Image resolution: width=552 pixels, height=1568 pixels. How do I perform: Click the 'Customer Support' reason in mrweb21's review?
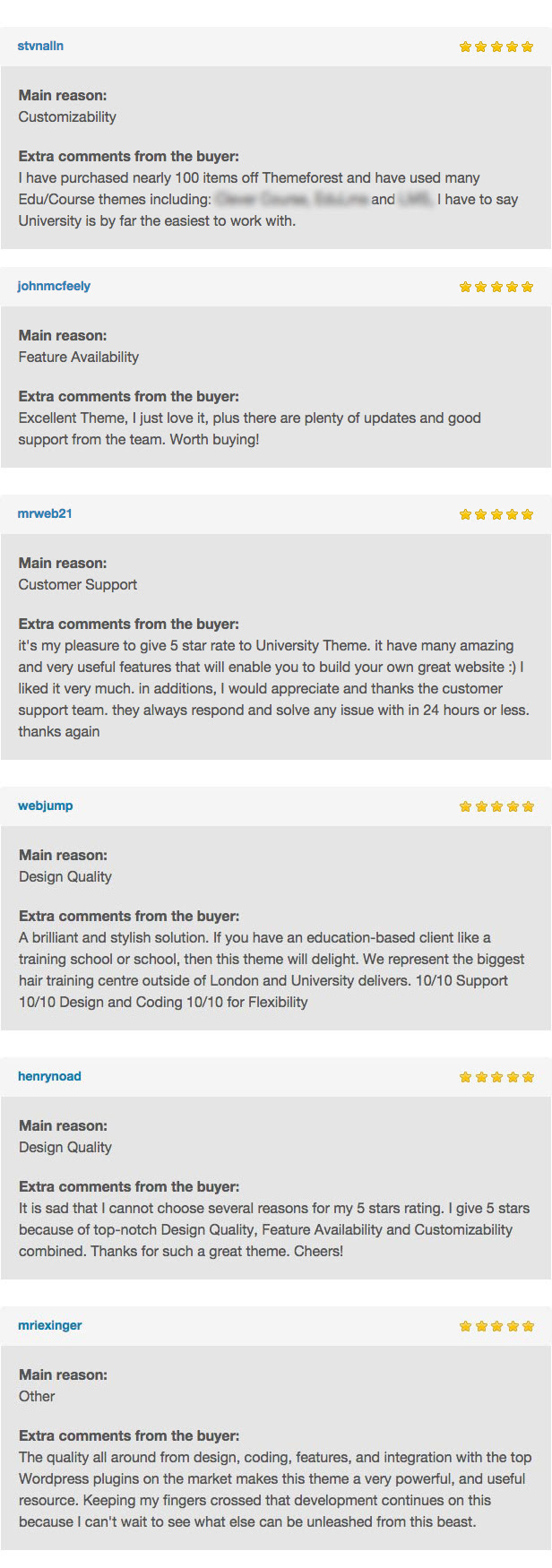(x=78, y=584)
